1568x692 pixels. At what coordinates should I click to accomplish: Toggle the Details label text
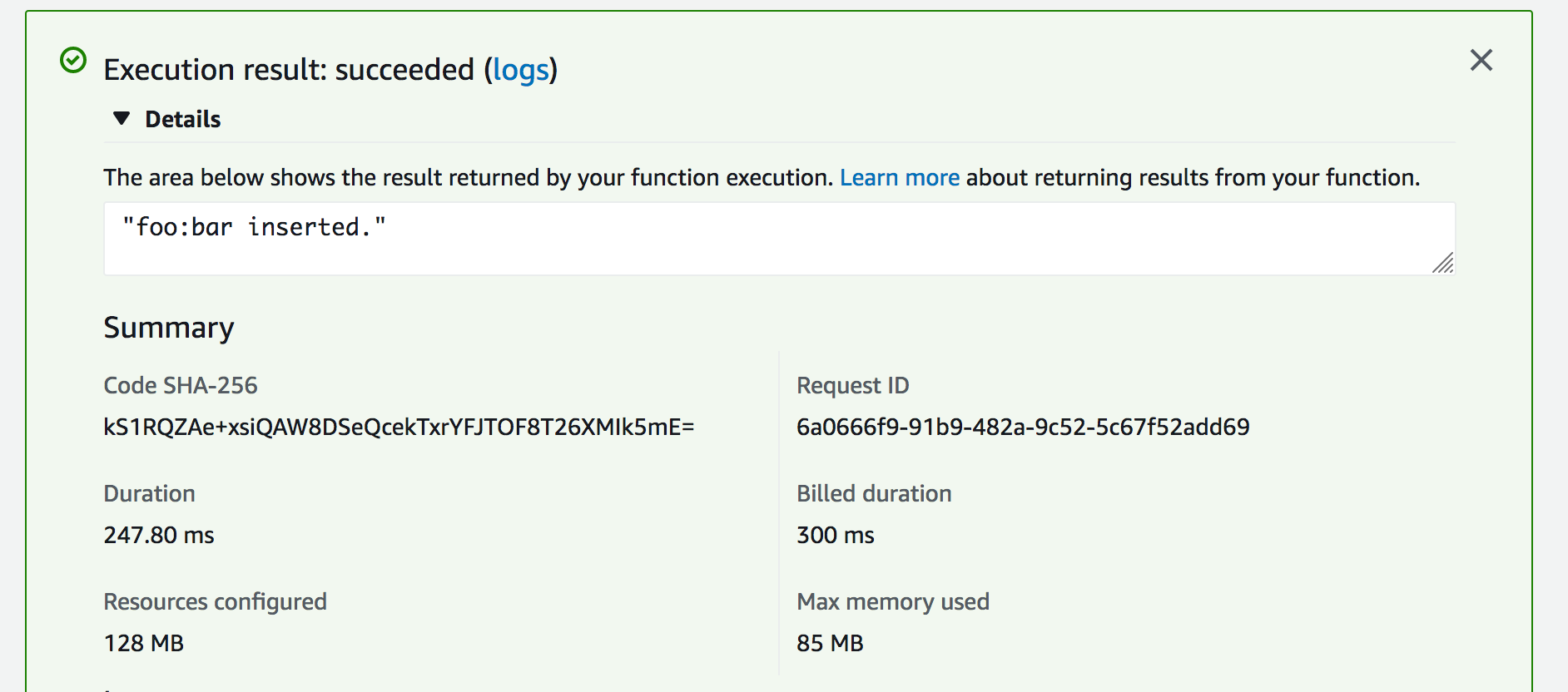(183, 119)
